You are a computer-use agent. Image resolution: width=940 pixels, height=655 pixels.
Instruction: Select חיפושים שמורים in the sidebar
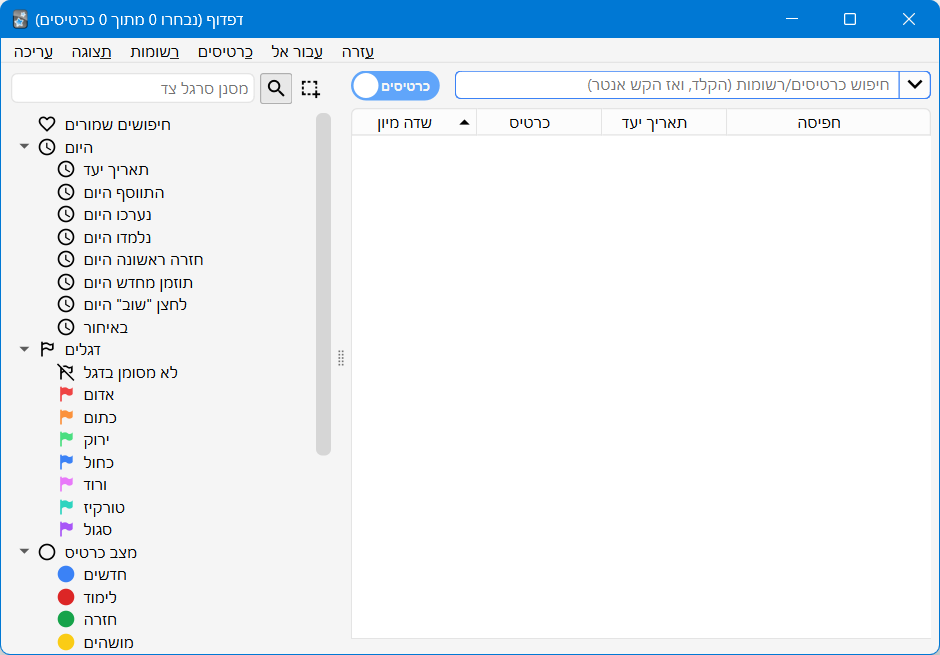pos(118,125)
